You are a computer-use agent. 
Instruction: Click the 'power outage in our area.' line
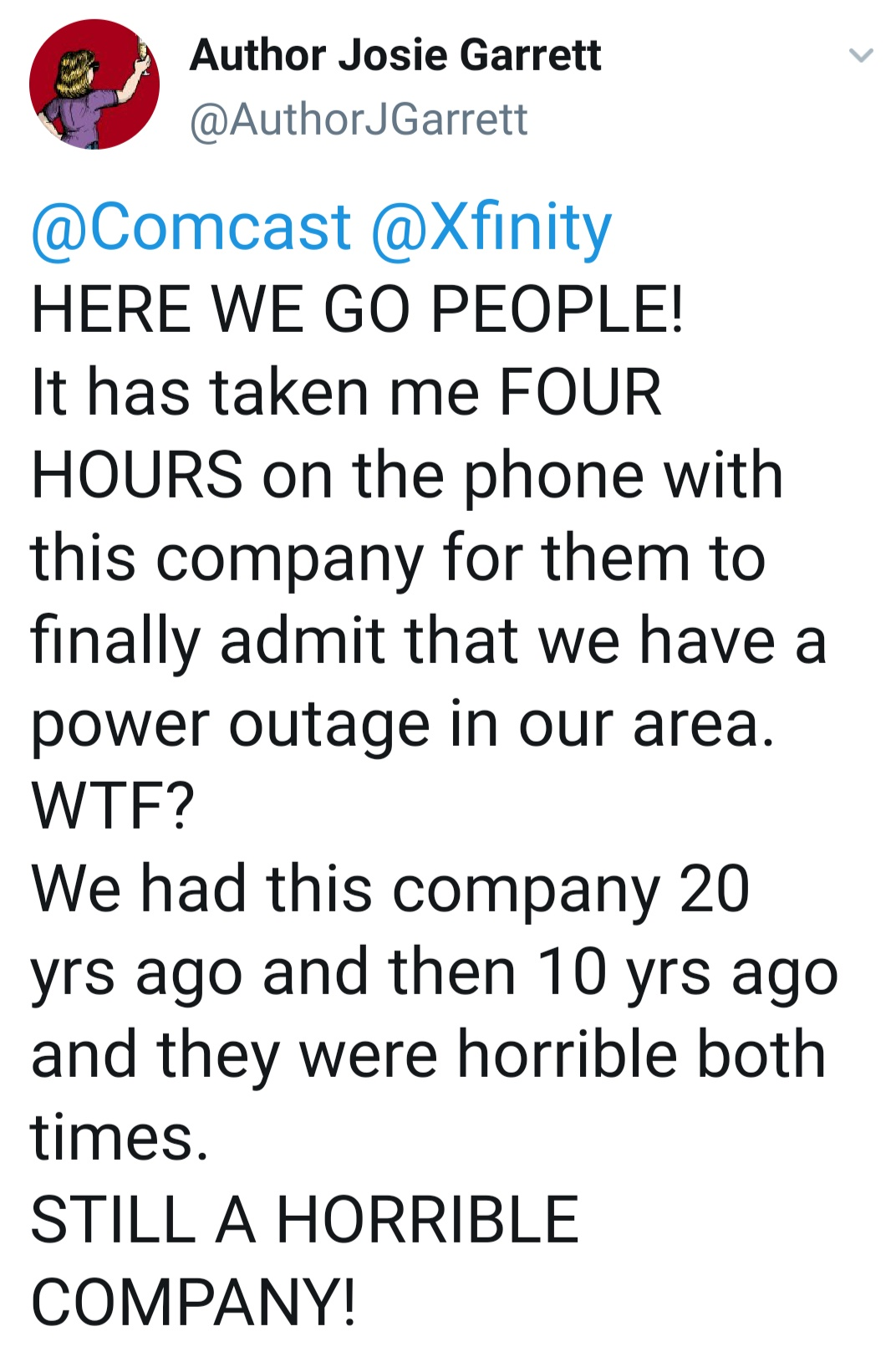(403, 723)
